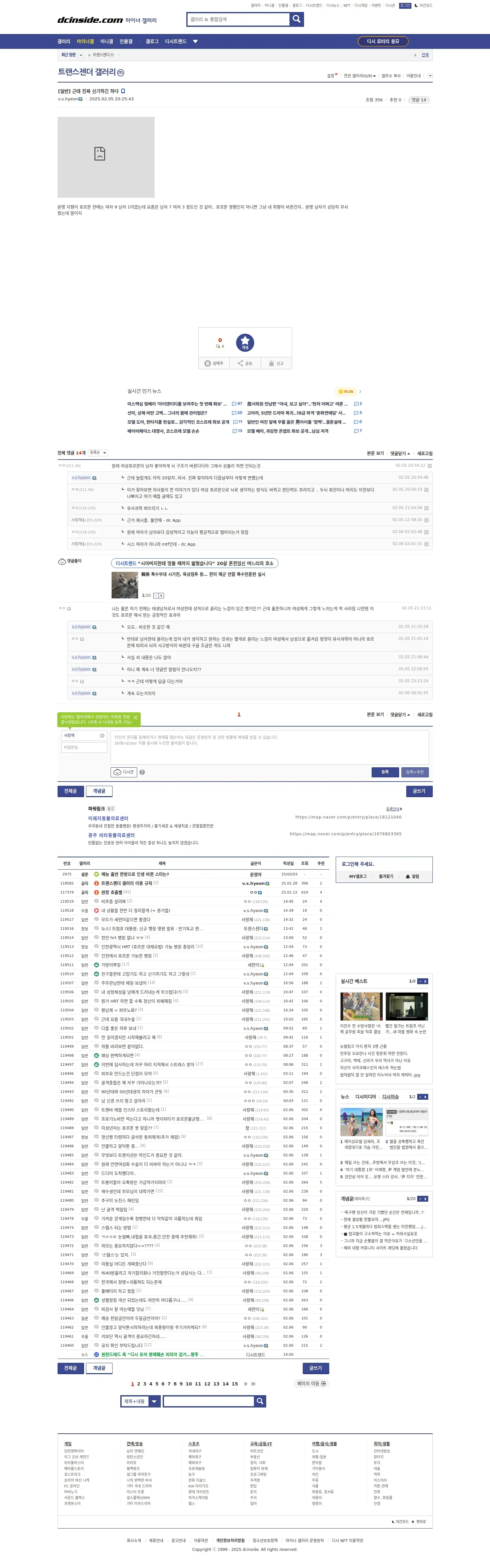Go to page 5 in pagination
Viewport: 490px width, 1568px height.
coord(157,1384)
